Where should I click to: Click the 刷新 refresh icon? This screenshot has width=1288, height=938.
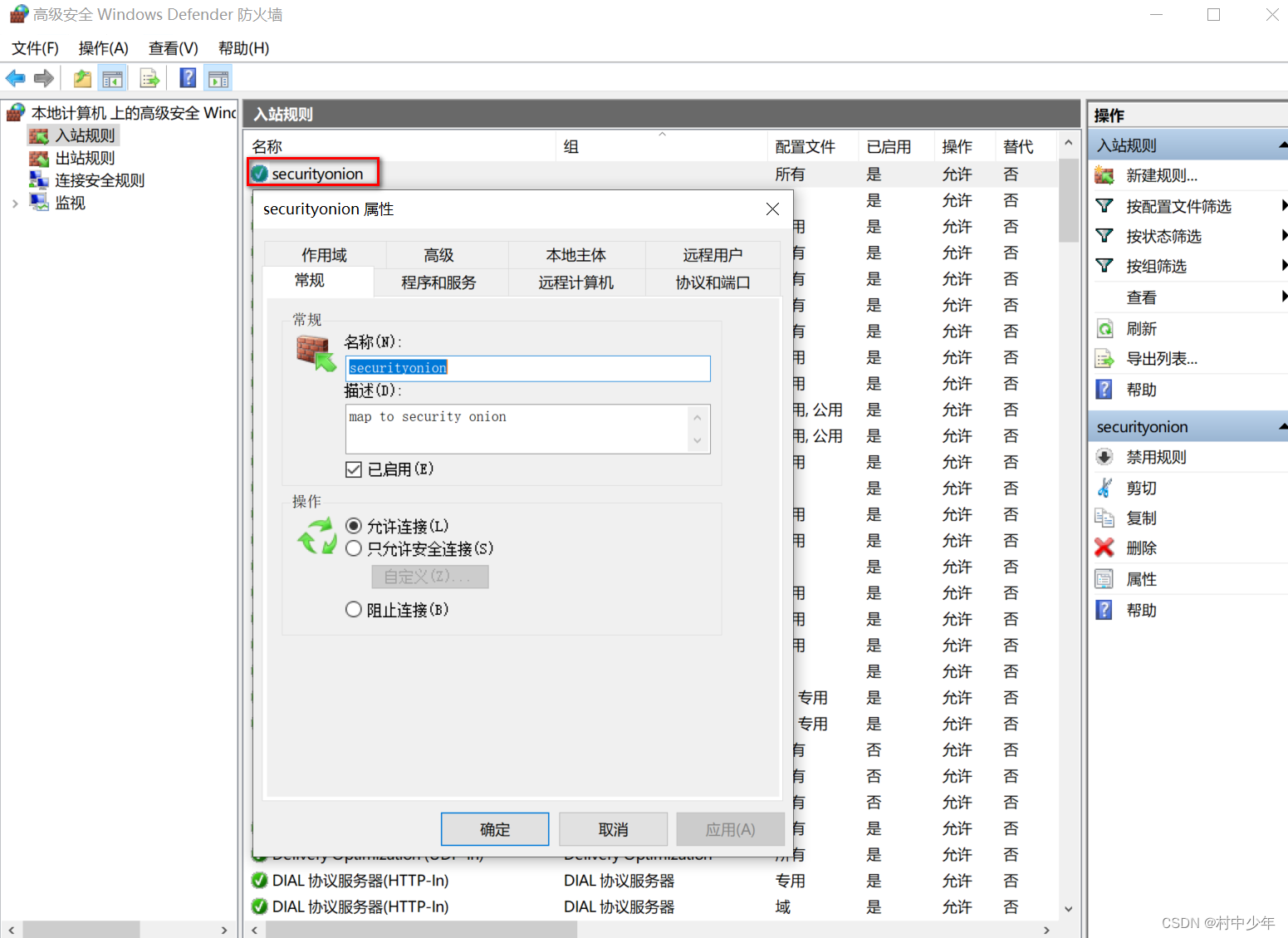(1104, 329)
